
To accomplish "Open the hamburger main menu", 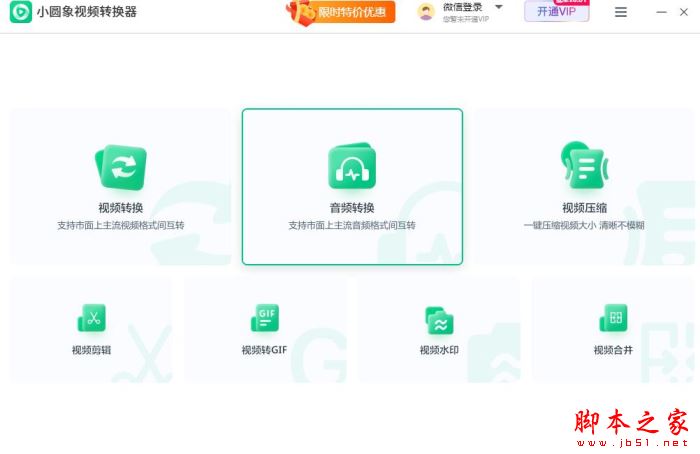I will pyautogui.click(x=621, y=12).
